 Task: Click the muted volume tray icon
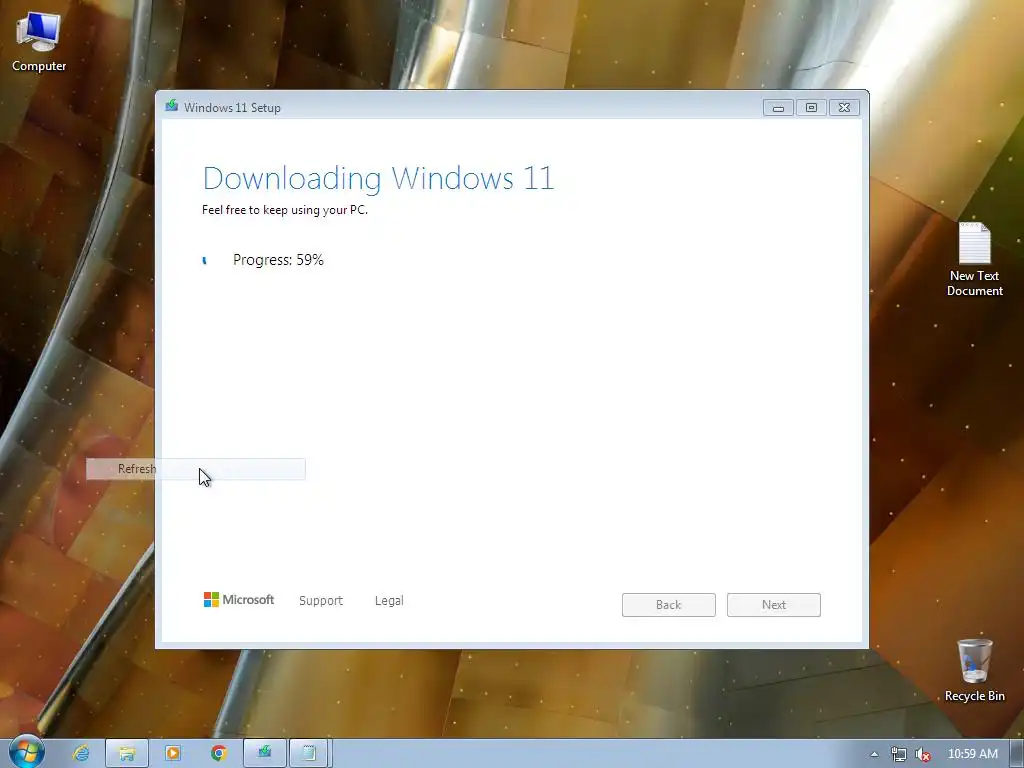coord(923,754)
